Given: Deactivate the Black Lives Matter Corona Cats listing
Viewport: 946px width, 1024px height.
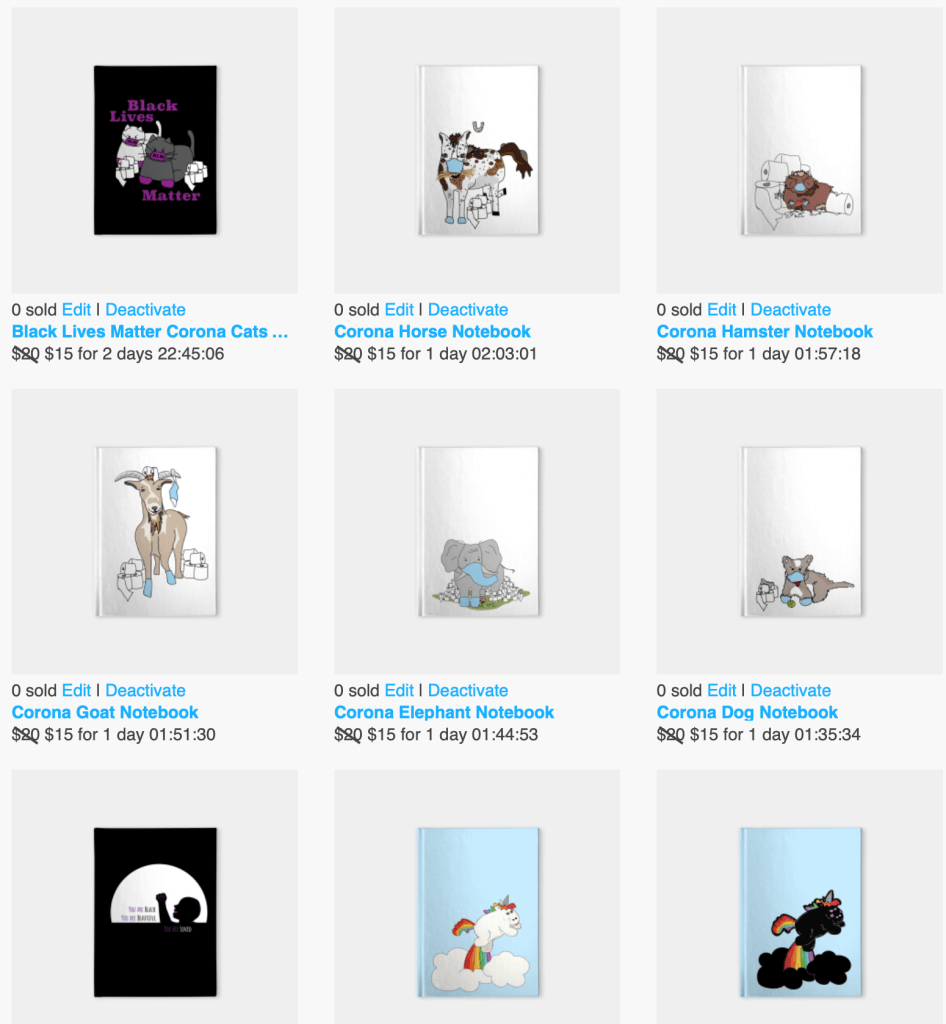Looking at the screenshot, I should point(146,310).
